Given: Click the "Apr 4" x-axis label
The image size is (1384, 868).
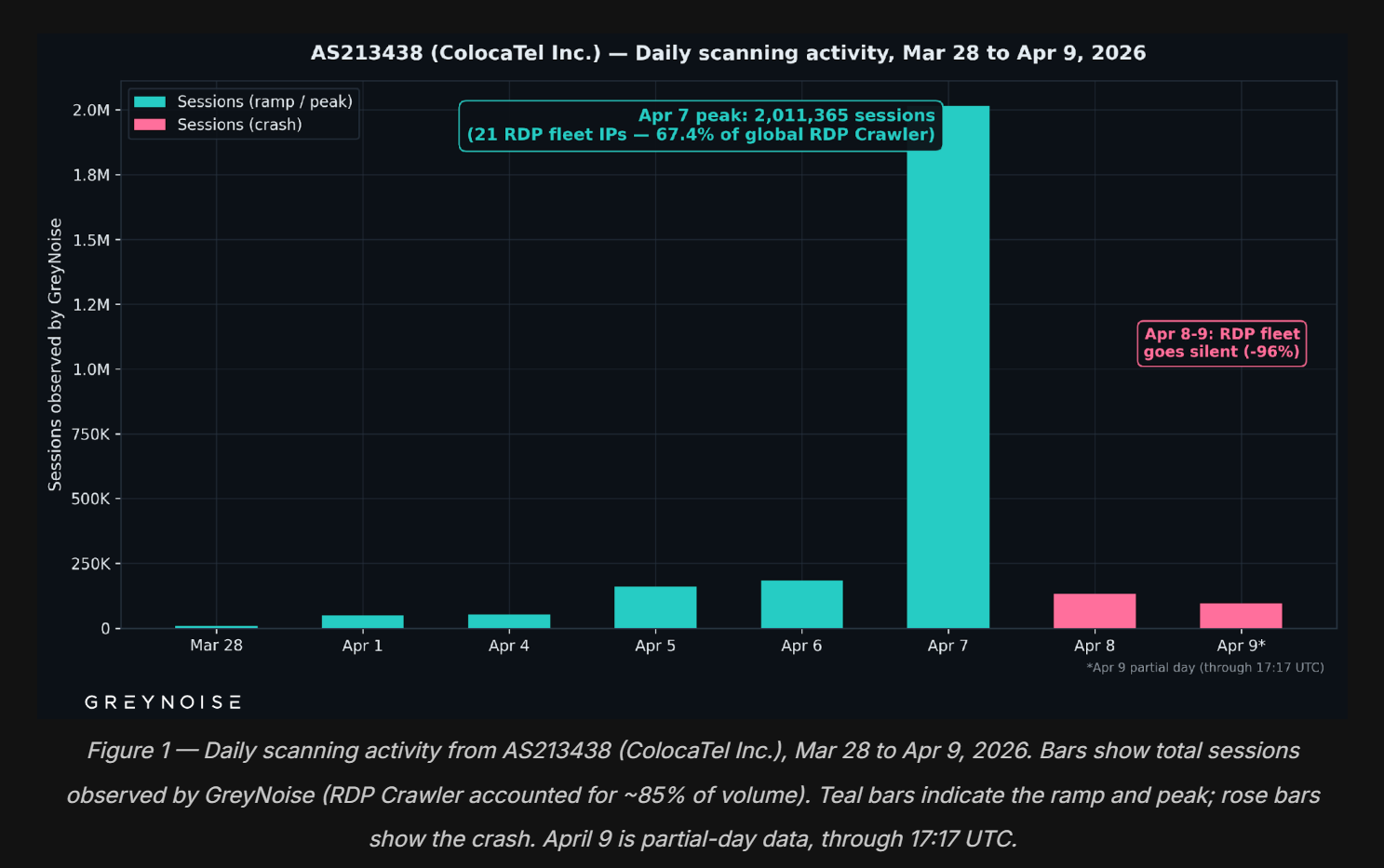Looking at the screenshot, I should 509,646.
